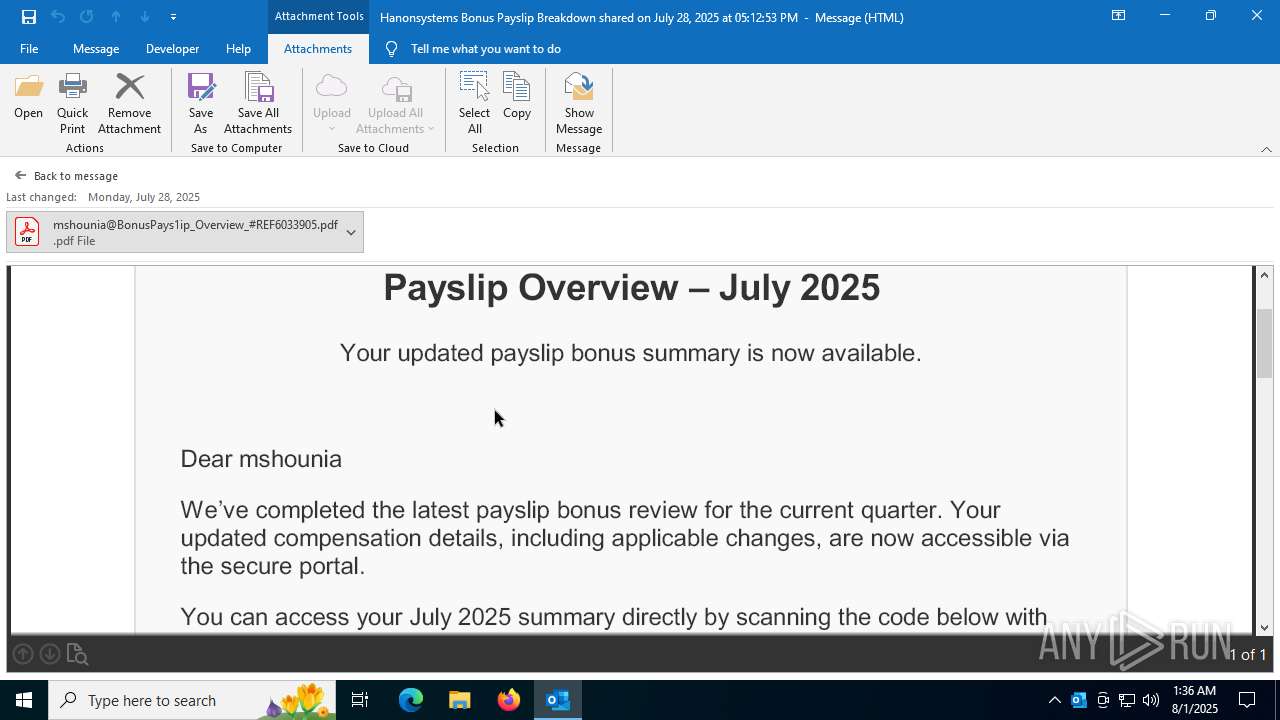This screenshot has width=1280, height=720.
Task: Open the attachment with the Open button
Action: click(x=28, y=103)
